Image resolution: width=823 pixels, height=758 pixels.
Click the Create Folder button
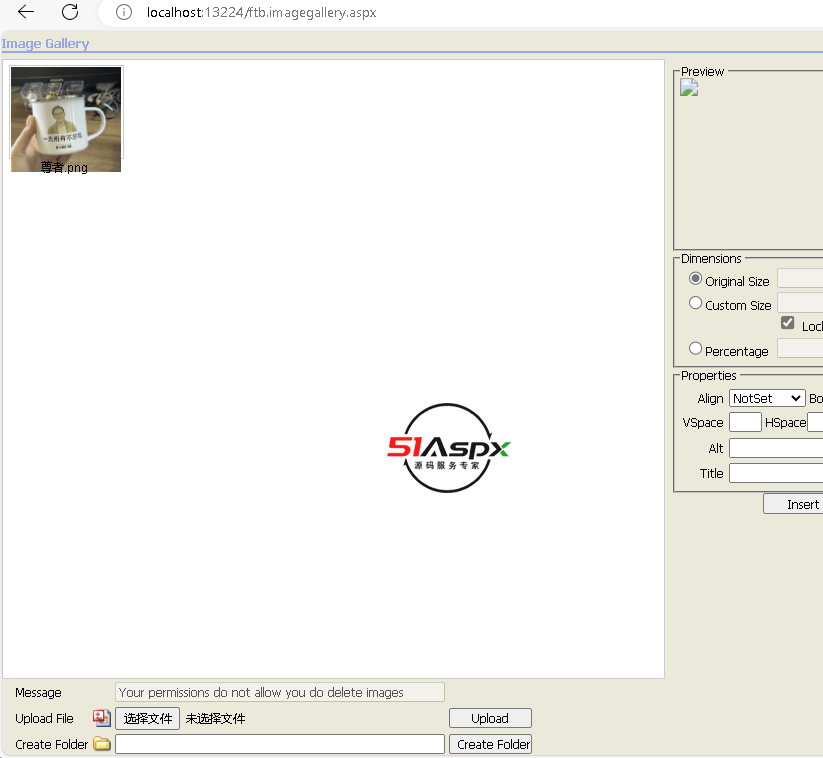click(x=490, y=744)
